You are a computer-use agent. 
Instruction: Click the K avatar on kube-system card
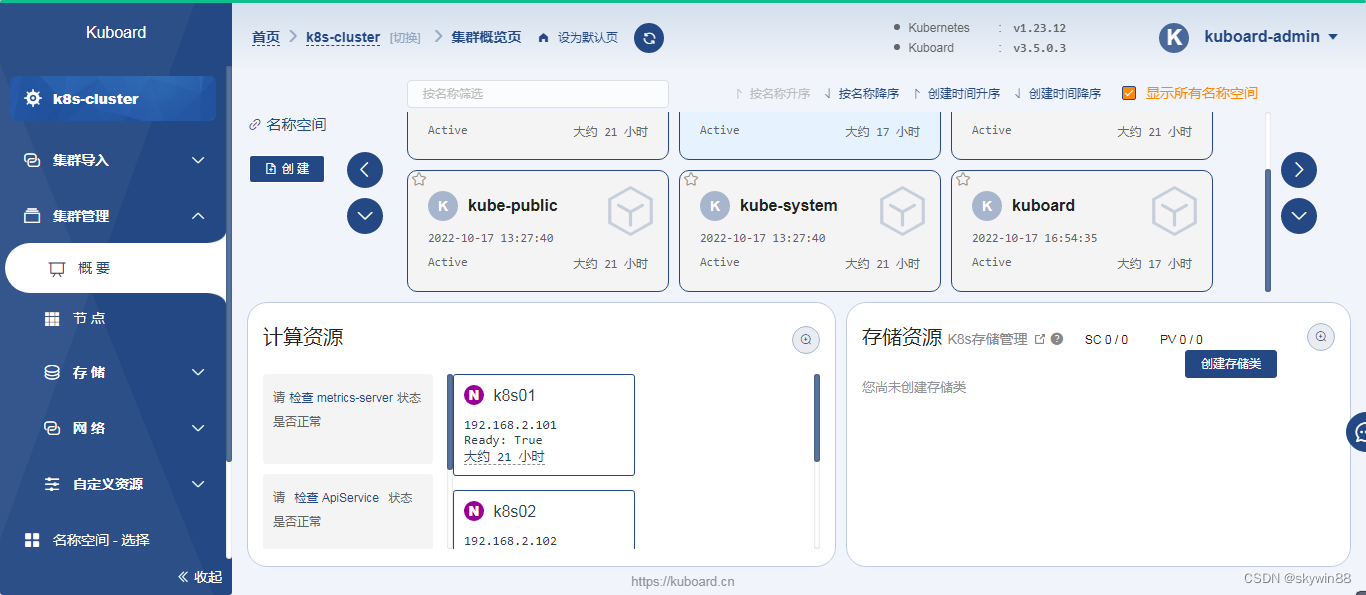[715, 206]
